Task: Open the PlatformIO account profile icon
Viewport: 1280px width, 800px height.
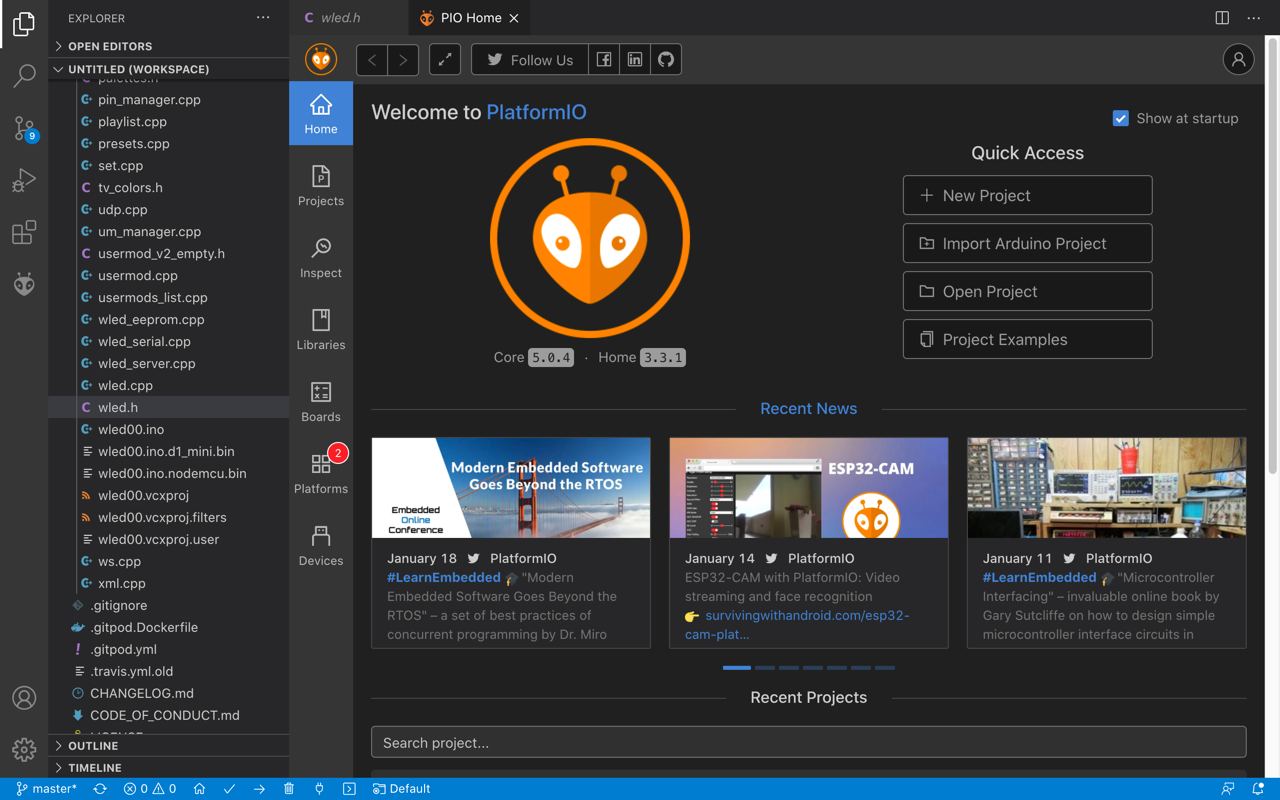Action: tap(1238, 59)
